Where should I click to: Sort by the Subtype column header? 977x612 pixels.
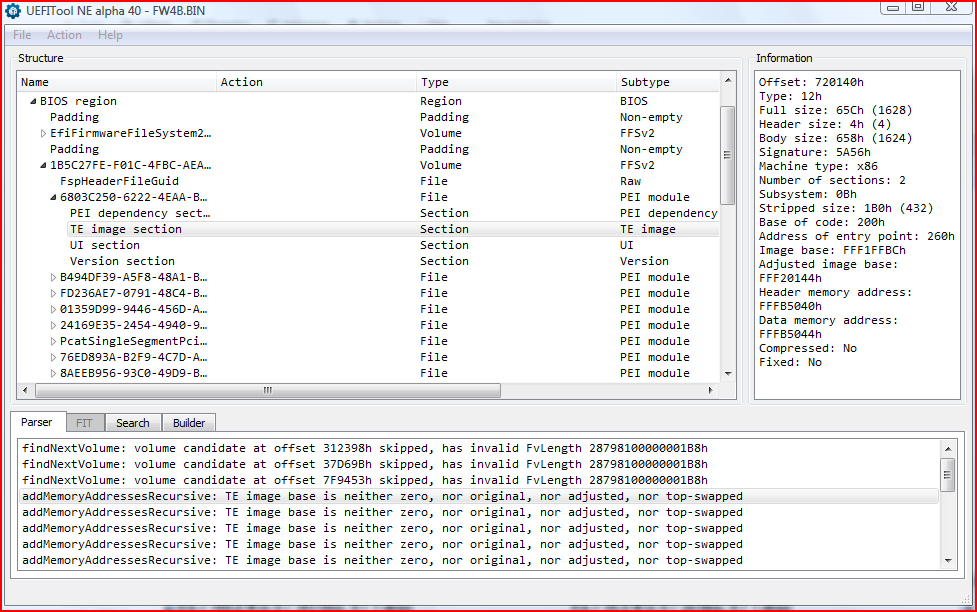point(667,82)
